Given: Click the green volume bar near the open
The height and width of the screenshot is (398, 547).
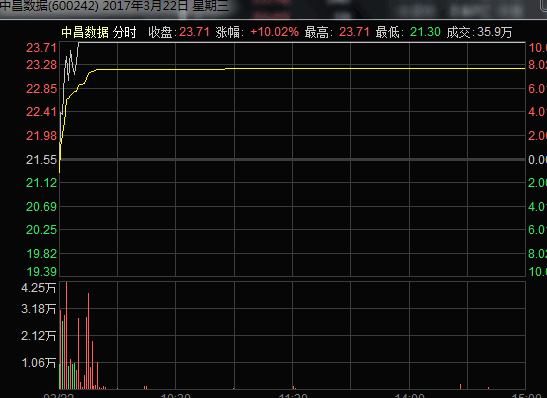Looking at the screenshot, I should [x=62, y=355].
